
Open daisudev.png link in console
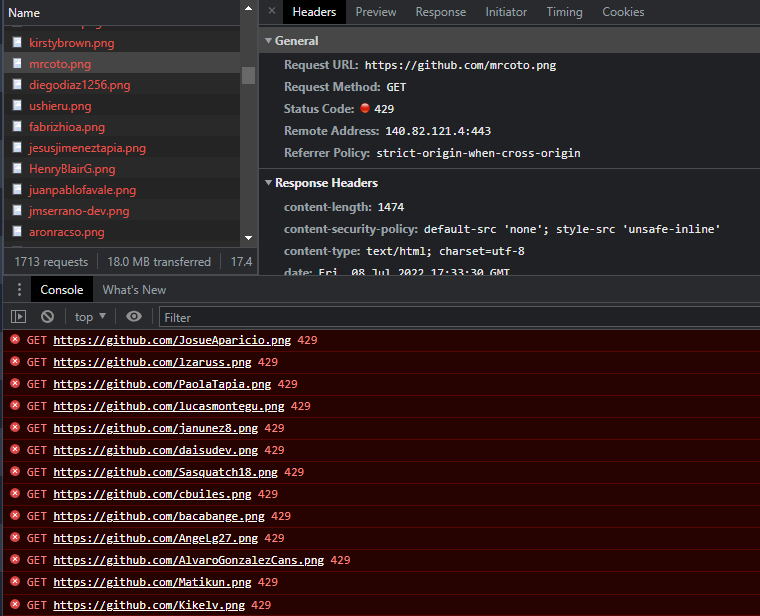click(156, 450)
